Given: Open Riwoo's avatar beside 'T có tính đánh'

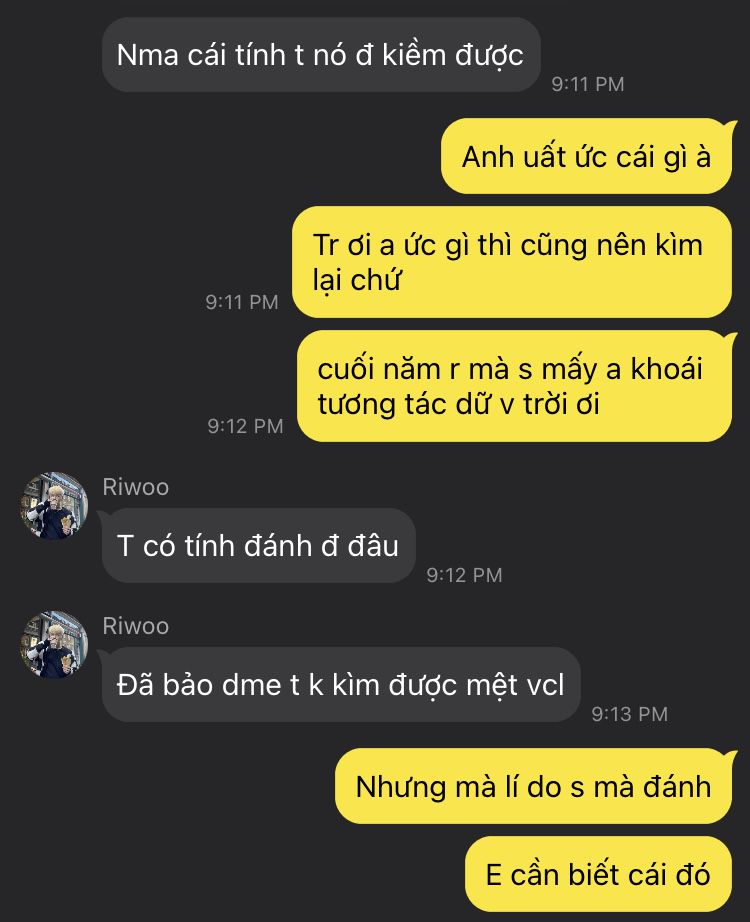Looking at the screenshot, I should [x=54, y=506].
